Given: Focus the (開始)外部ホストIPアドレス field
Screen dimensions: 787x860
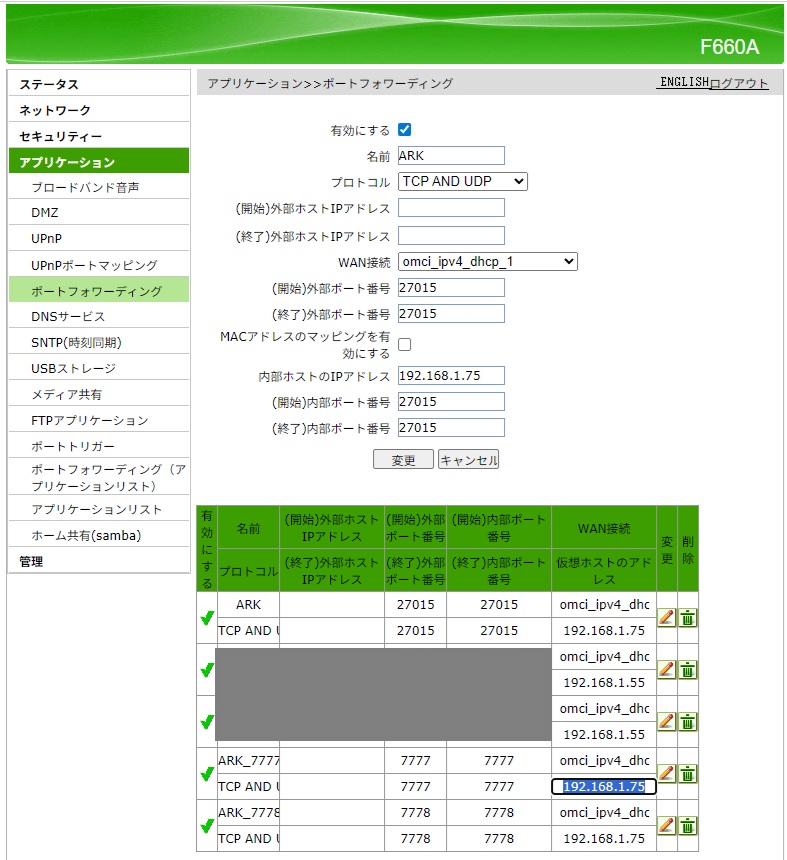Looking at the screenshot, I should 451,208.
